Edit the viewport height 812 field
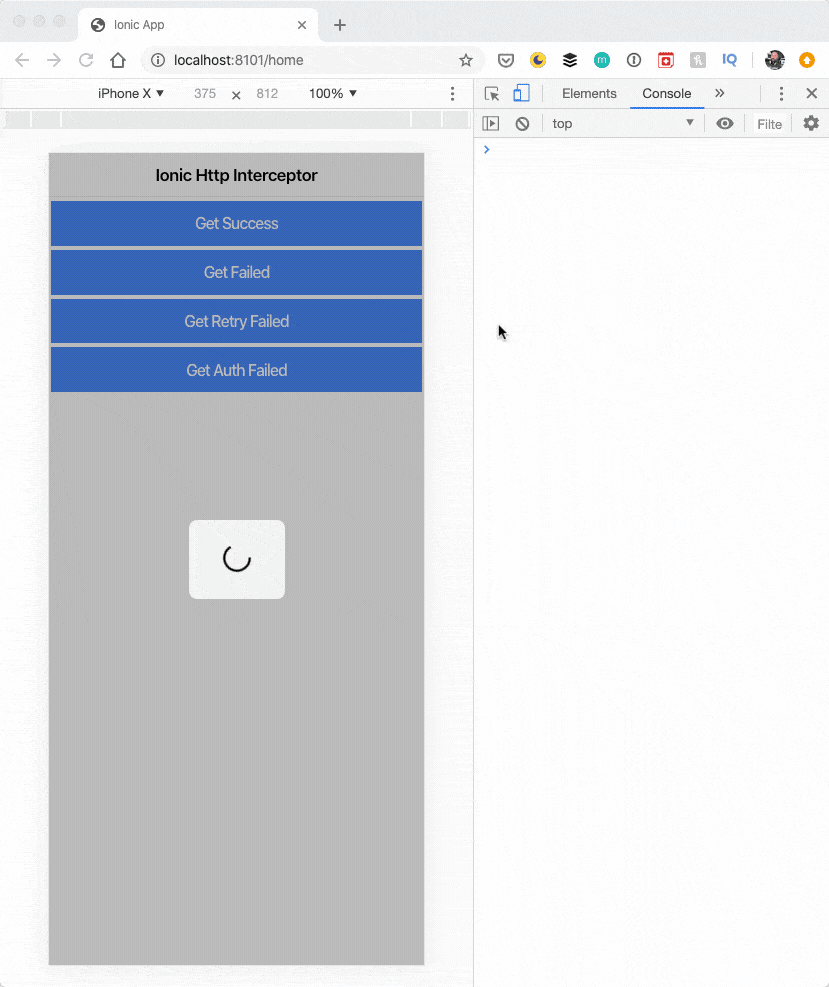This screenshot has height=987, width=829. pos(268,93)
